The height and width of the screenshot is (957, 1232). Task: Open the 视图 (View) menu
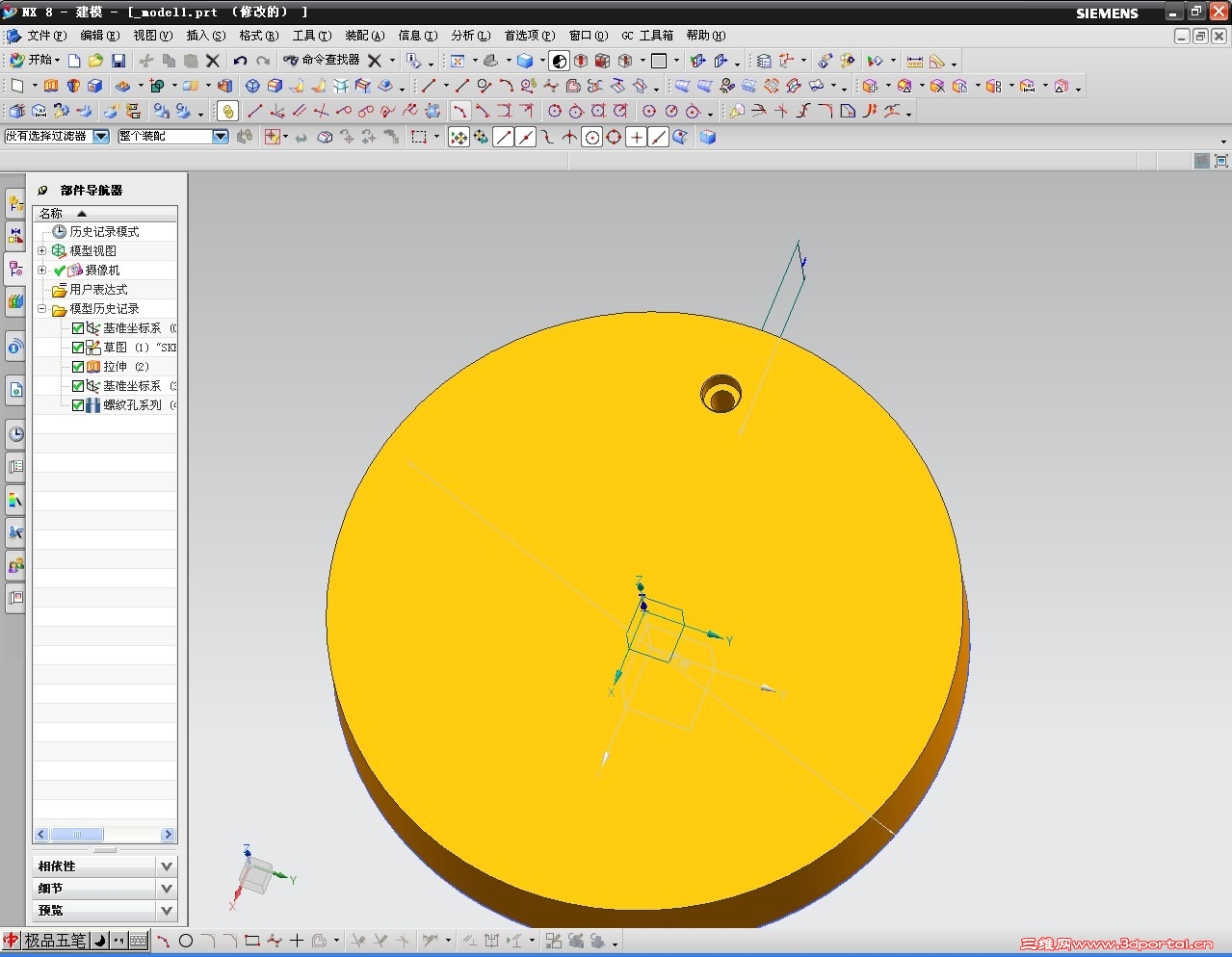pos(152,36)
